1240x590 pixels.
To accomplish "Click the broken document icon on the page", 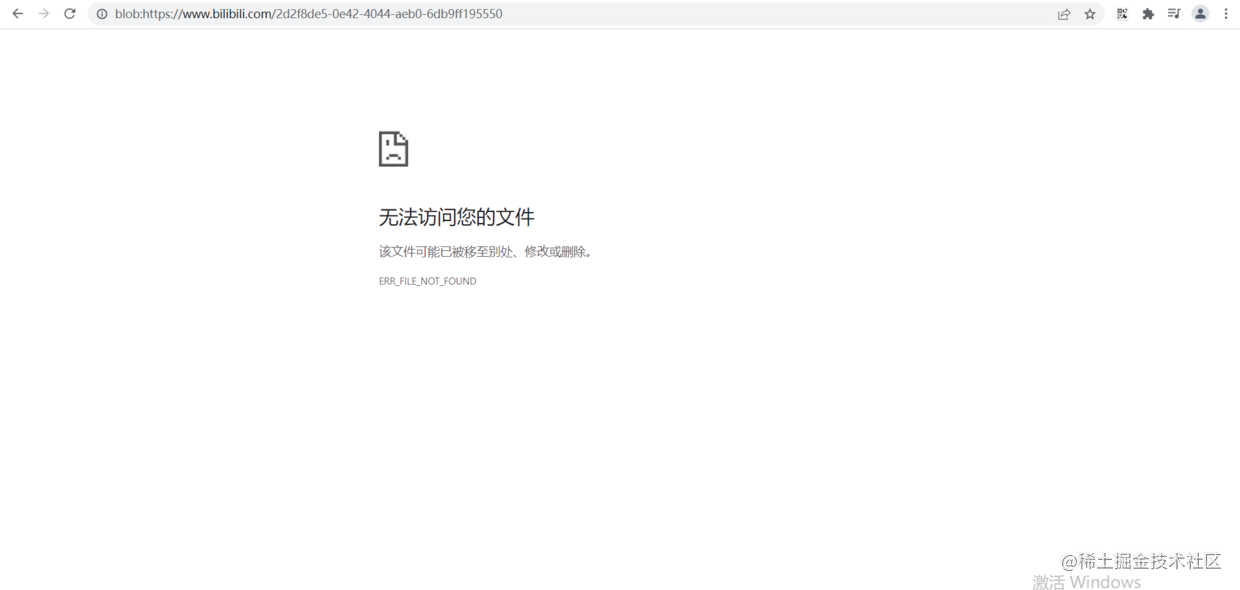I will [x=393, y=147].
